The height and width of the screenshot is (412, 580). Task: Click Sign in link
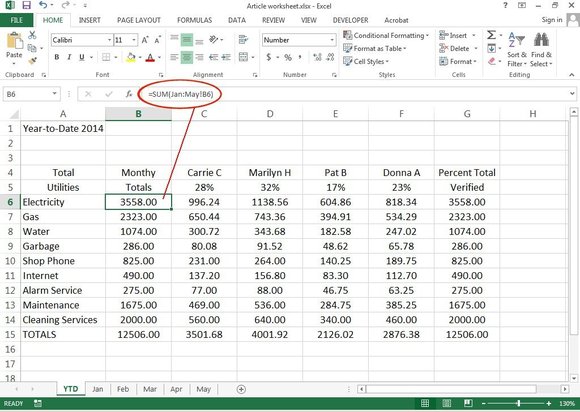[x=552, y=20]
